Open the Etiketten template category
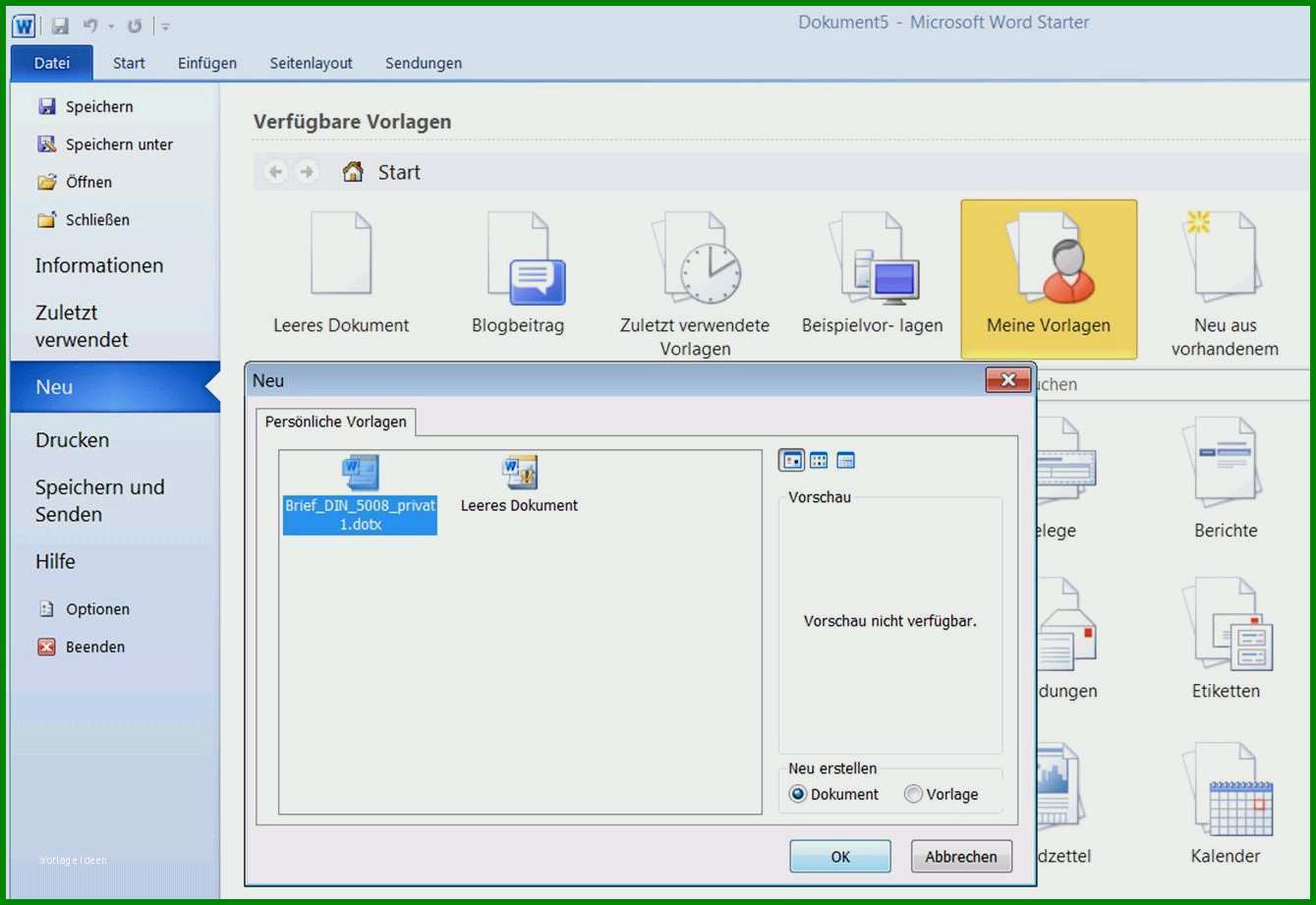The height and width of the screenshot is (905, 1316). point(1226,639)
